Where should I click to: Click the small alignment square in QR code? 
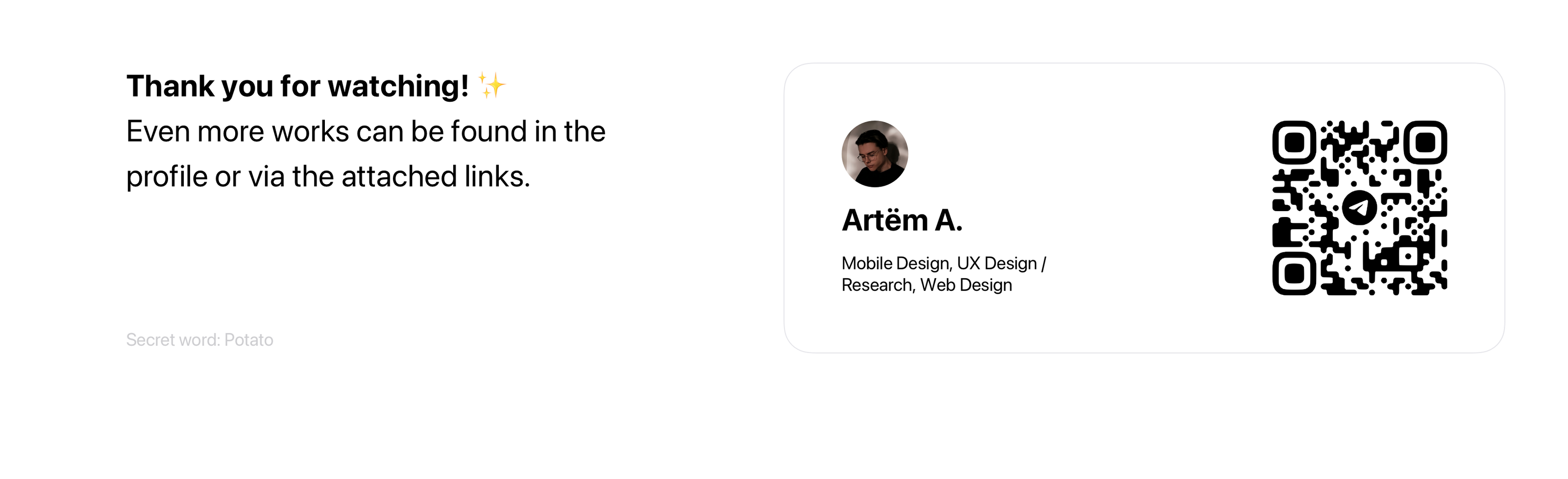tap(1408, 256)
